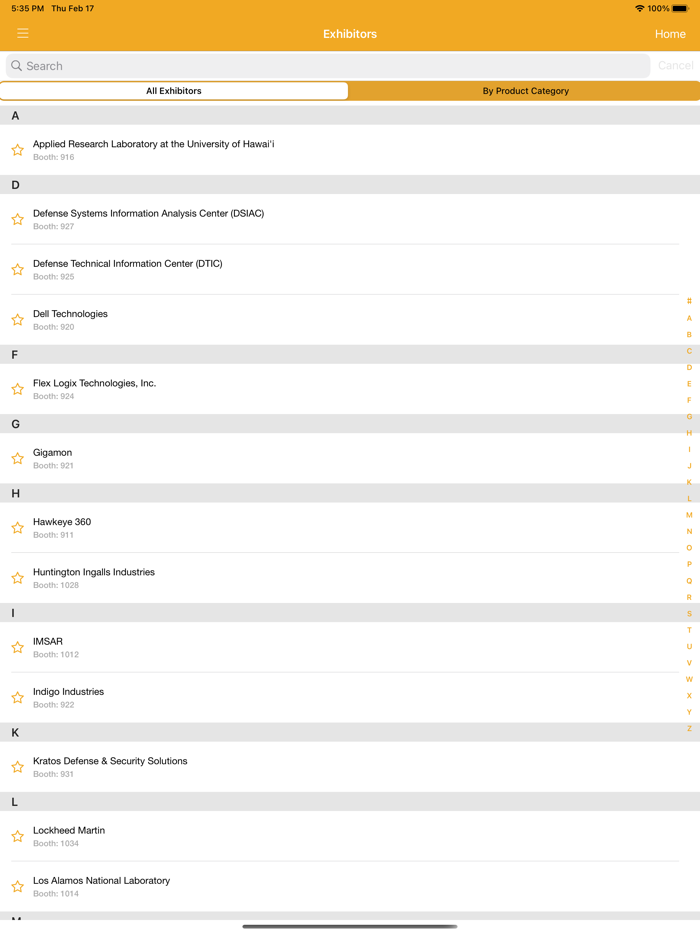This screenshot has height=934, width=700.
Task: Go to Home screen
Action: [670, 34]
